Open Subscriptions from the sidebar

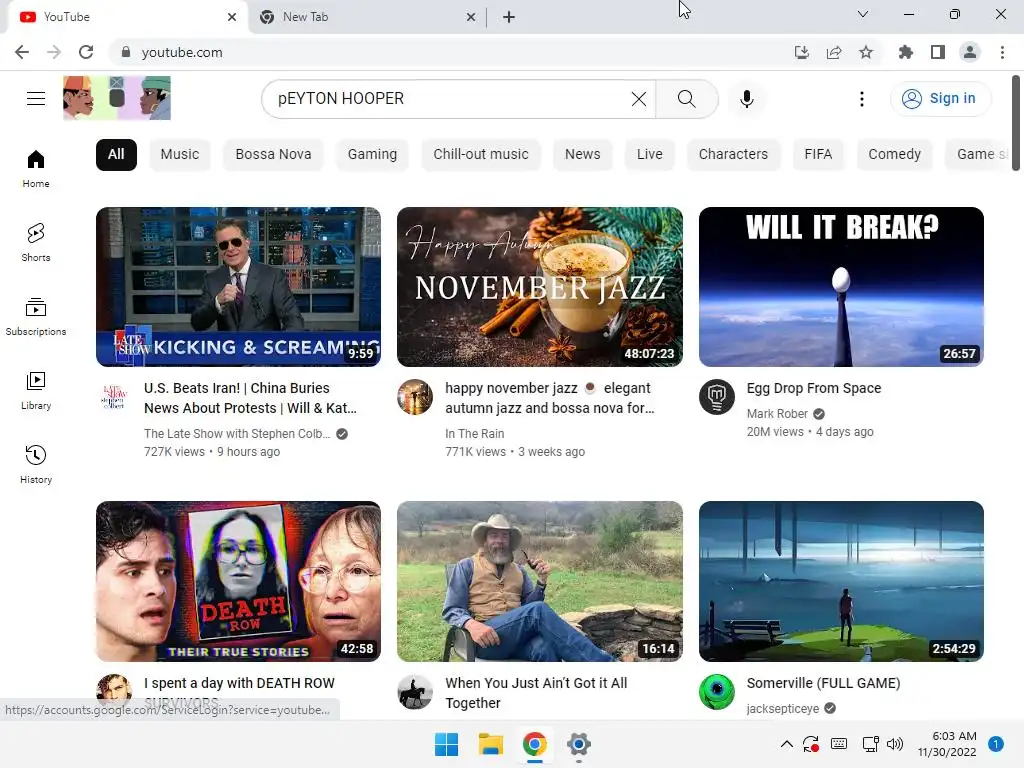pos(36,317)
